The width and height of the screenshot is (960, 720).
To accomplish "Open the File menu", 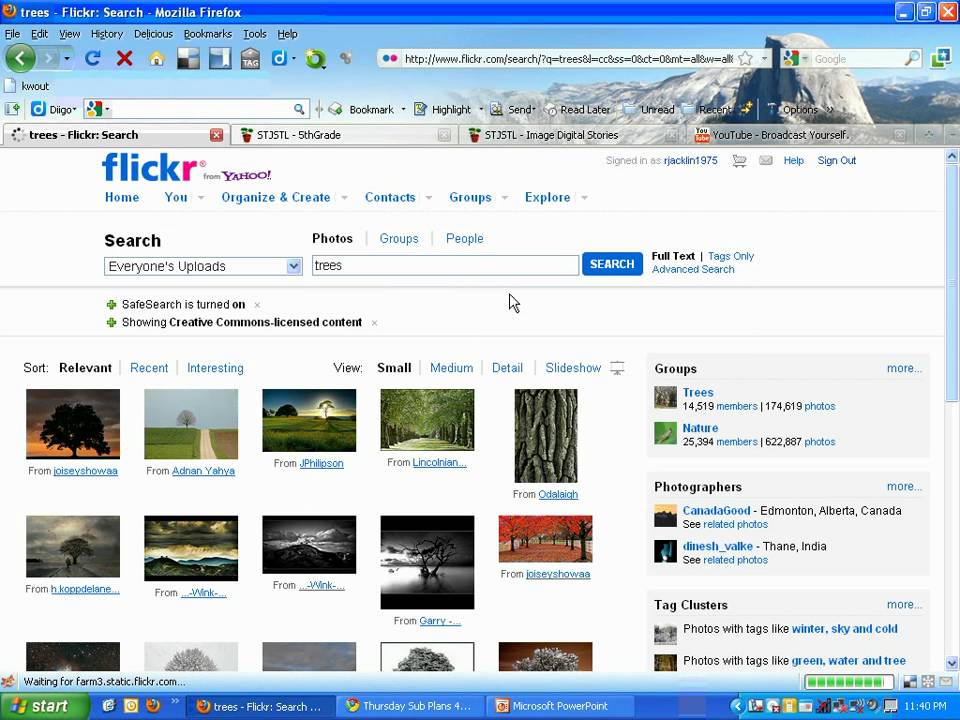I will click(12, 34).
